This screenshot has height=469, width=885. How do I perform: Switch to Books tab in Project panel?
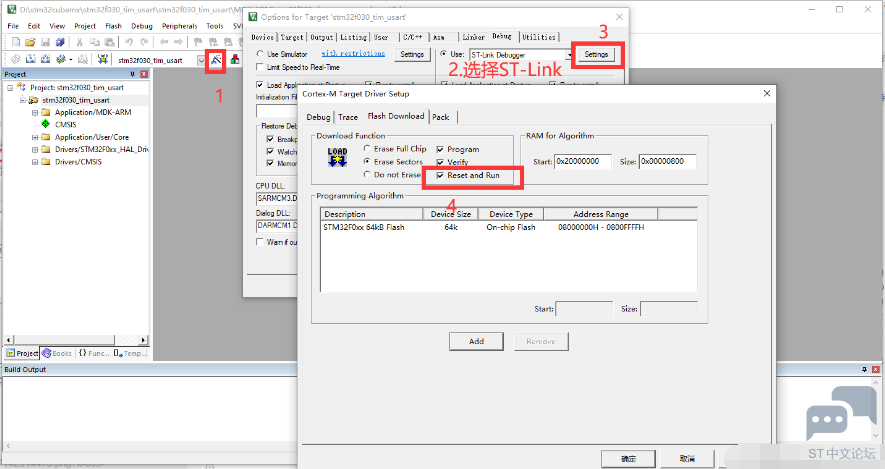(x=58, y=353)
